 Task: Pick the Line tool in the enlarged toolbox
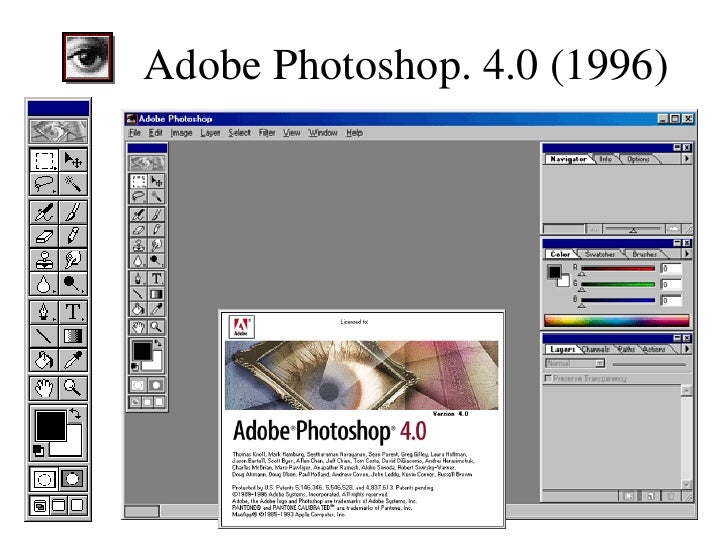(44, 336)
